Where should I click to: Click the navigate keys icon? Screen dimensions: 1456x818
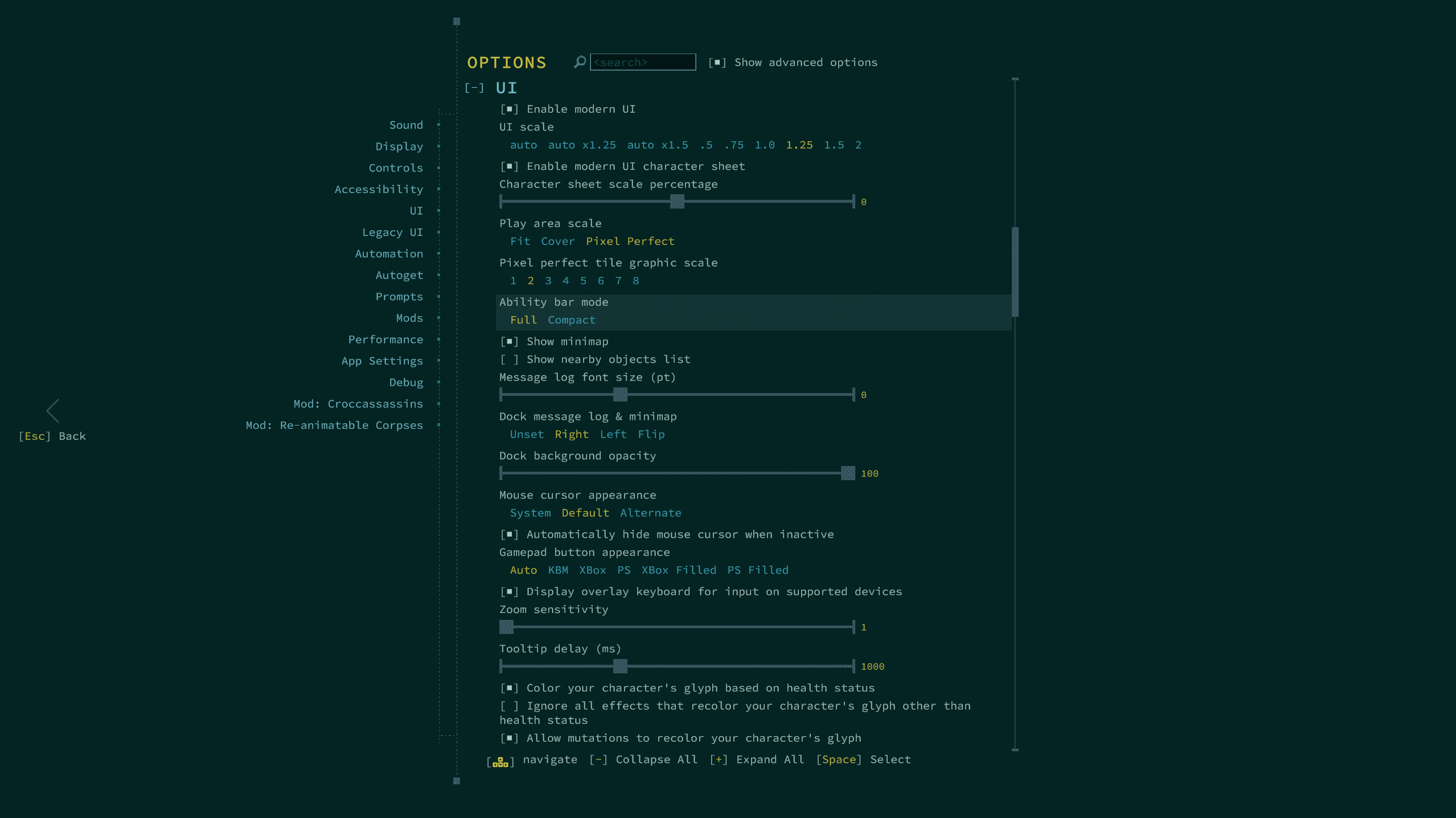pyautogui.click(x=501, y=762)
